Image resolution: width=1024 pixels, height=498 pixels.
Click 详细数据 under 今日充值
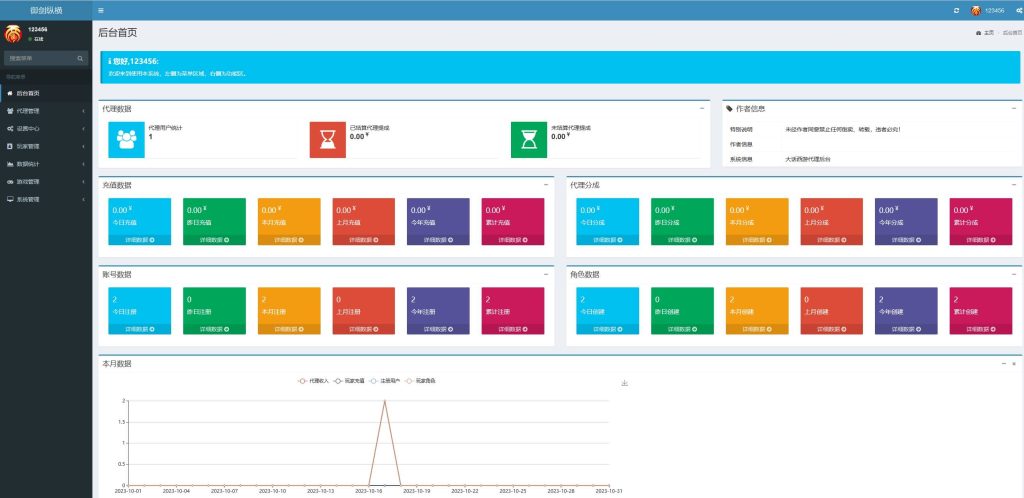point(139,240)
